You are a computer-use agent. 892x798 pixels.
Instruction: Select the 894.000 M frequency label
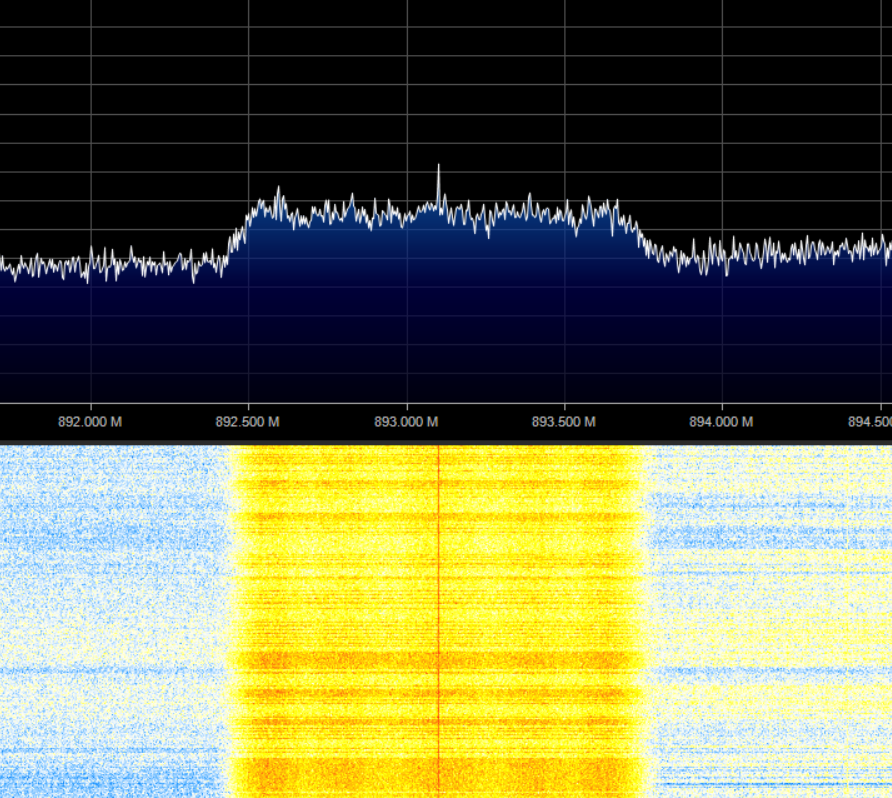pos(721,422)
